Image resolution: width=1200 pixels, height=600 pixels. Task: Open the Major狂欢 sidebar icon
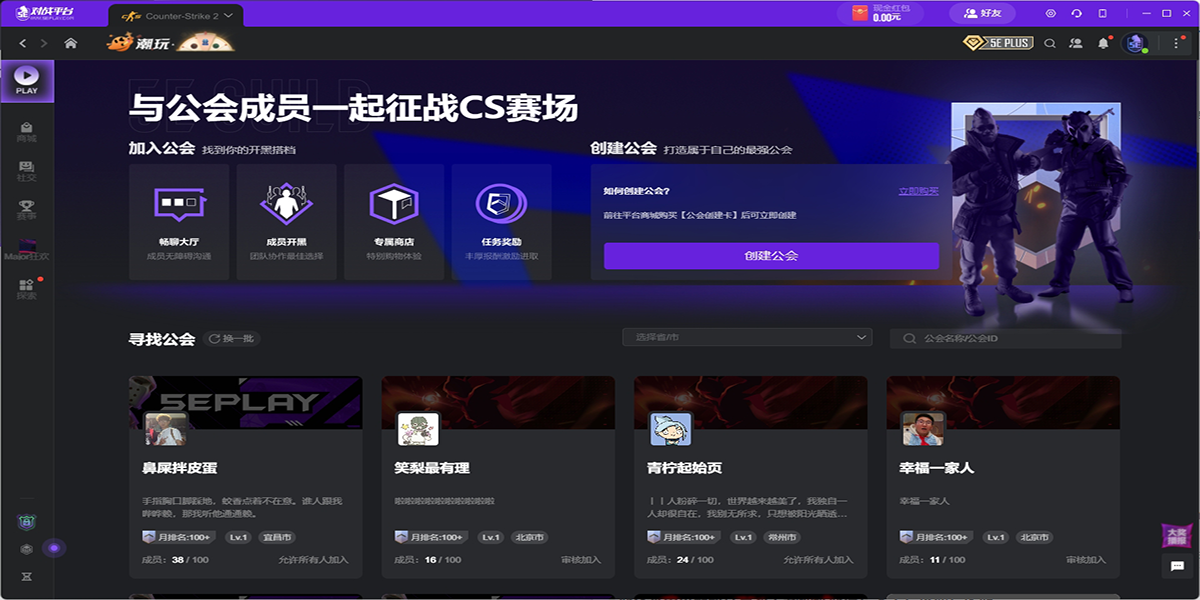(27, 250)
